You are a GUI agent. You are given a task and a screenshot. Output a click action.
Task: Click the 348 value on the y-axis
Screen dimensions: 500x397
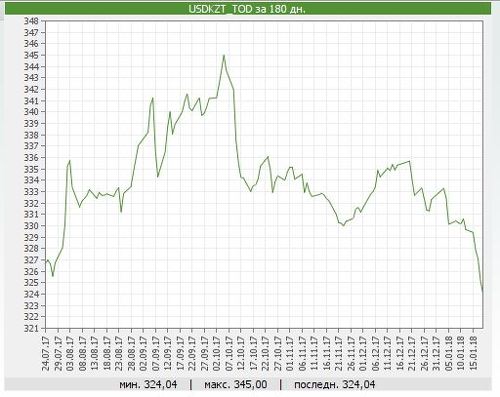coord(31,21)
